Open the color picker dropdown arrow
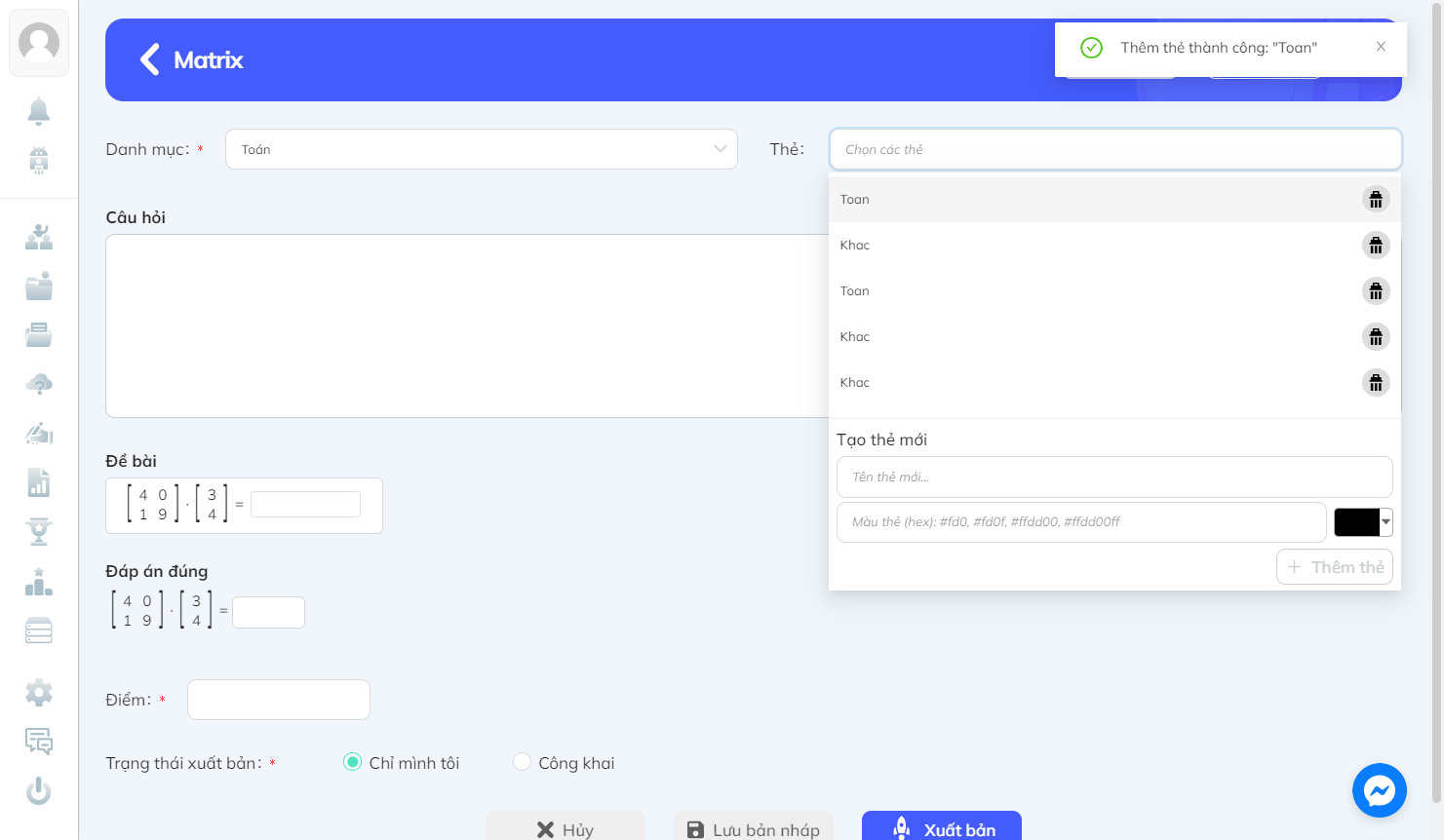Viewport: 1444px width, 840px height. tap(1385, 522)
